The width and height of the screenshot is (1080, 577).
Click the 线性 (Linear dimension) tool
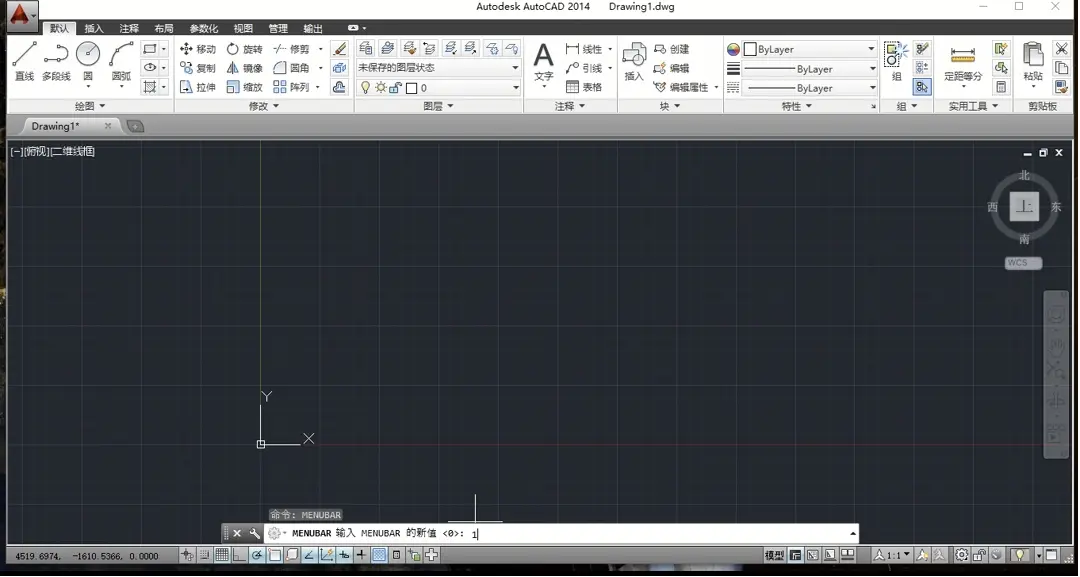(584, 49)
